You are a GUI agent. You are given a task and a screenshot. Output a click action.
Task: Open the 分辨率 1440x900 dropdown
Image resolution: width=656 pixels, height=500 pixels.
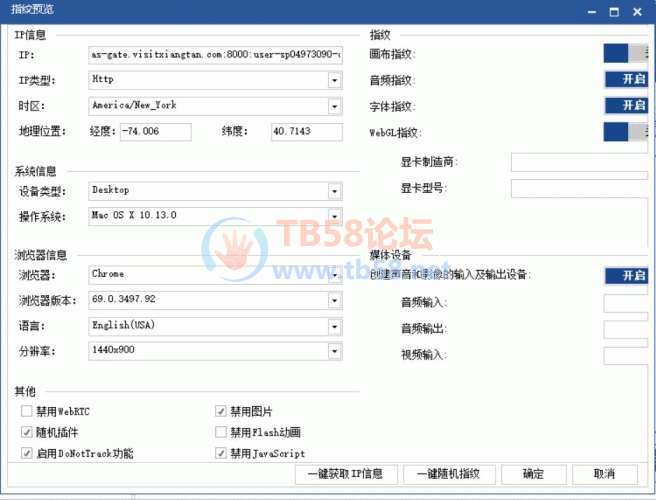(x=334, y=351)
